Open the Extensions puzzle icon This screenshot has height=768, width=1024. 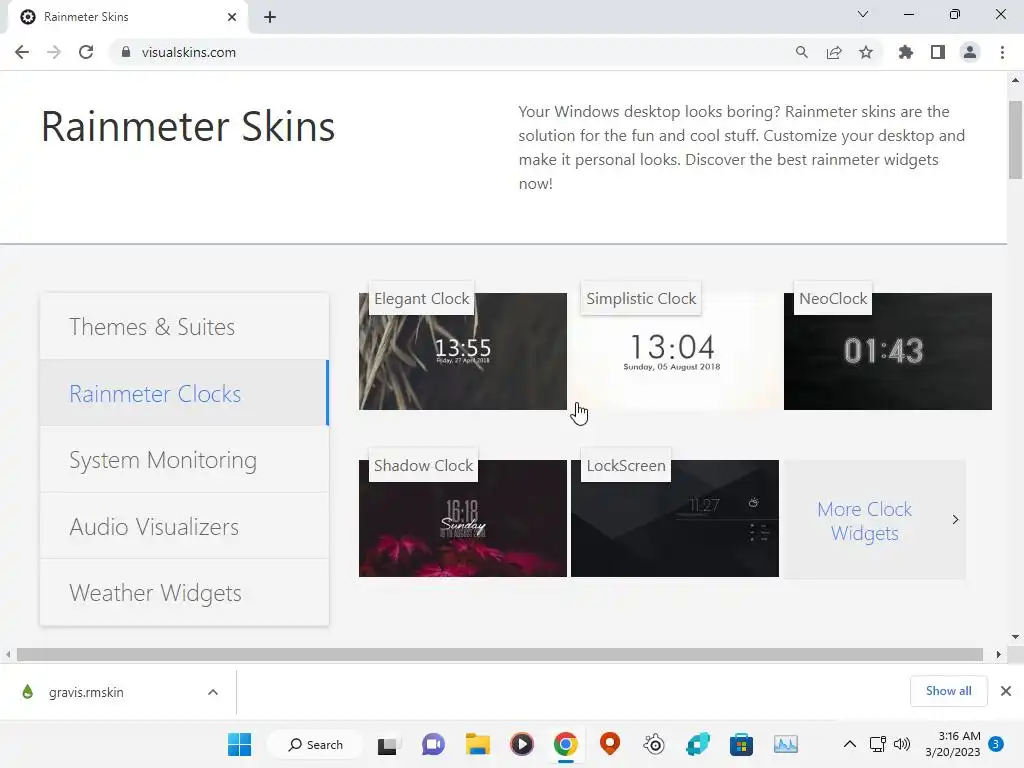pos(905,52)
